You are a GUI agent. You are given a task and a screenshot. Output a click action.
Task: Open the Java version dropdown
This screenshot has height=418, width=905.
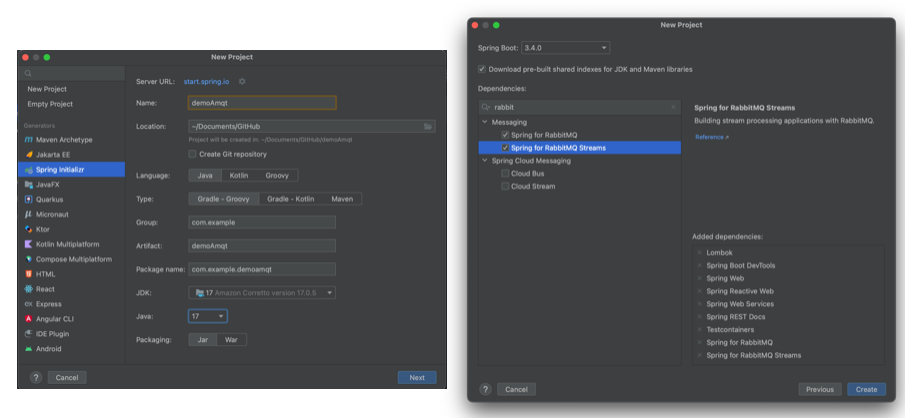[x=208, y=316]
